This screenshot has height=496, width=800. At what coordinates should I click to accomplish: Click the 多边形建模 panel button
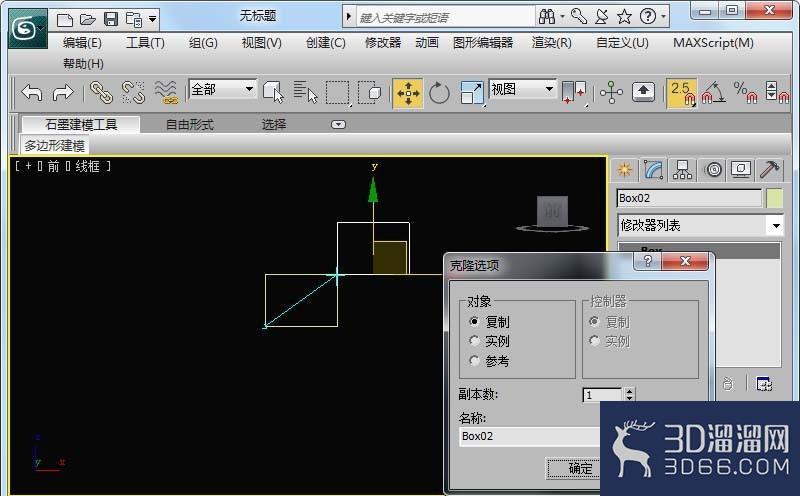[55, 146]
